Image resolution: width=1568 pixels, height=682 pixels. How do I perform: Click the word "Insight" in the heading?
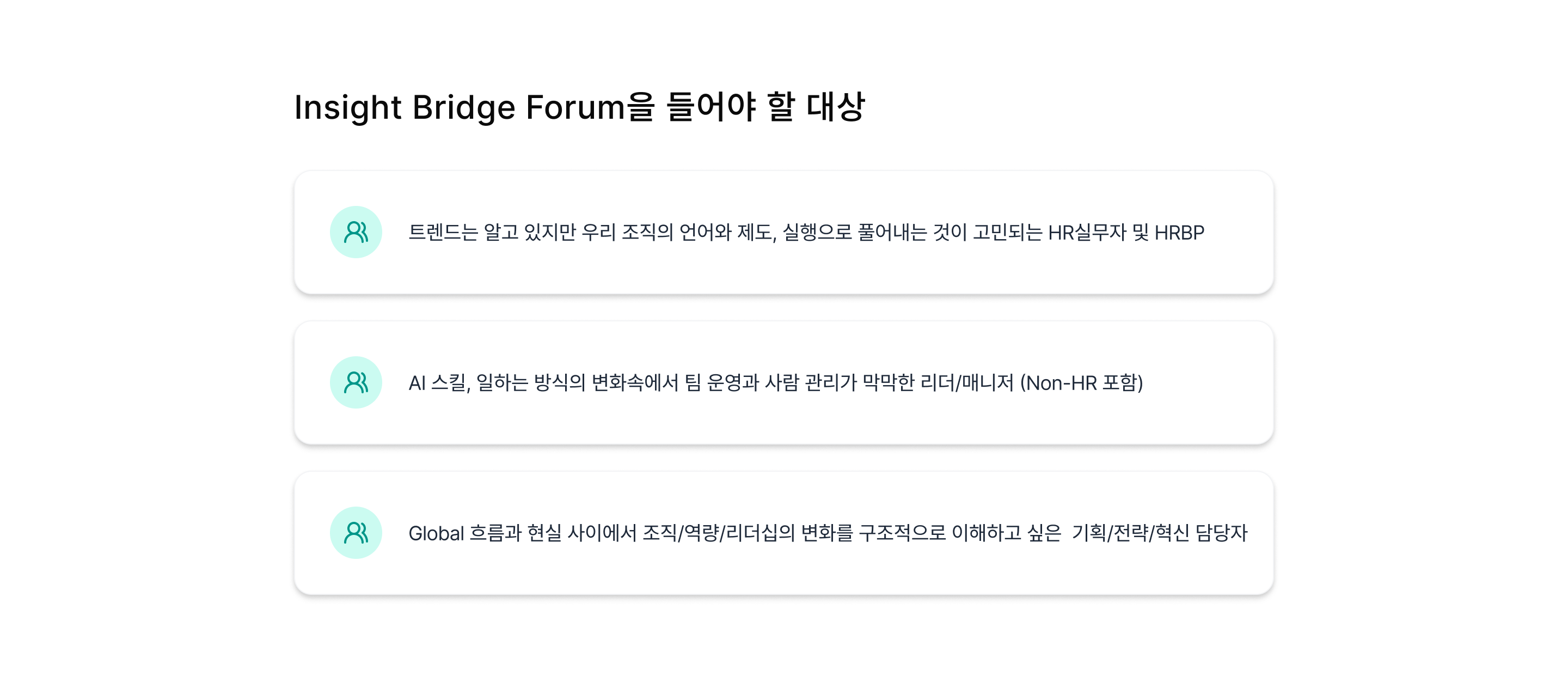(x=347, y=108)
